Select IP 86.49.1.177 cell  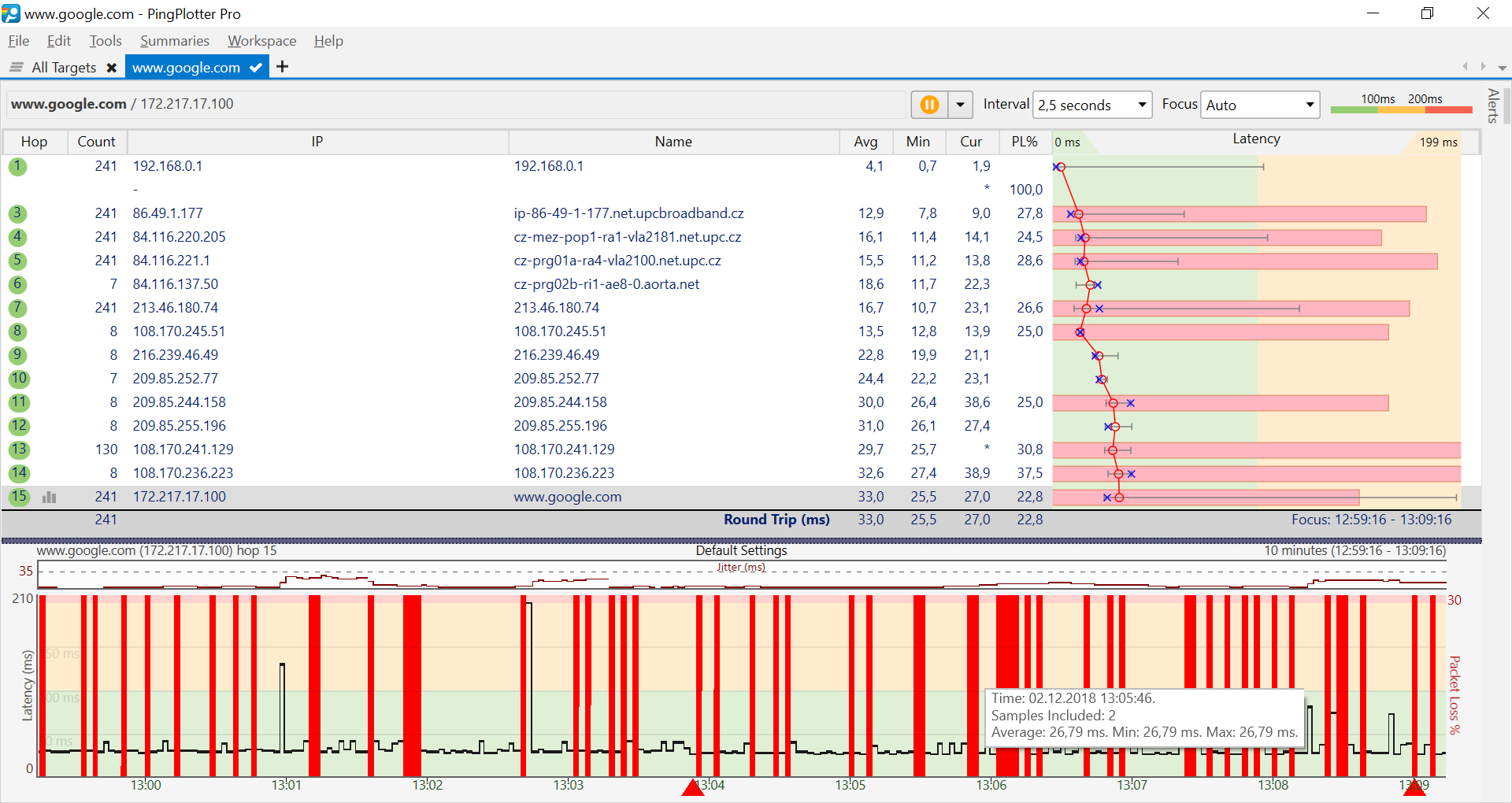coord(168,213)
